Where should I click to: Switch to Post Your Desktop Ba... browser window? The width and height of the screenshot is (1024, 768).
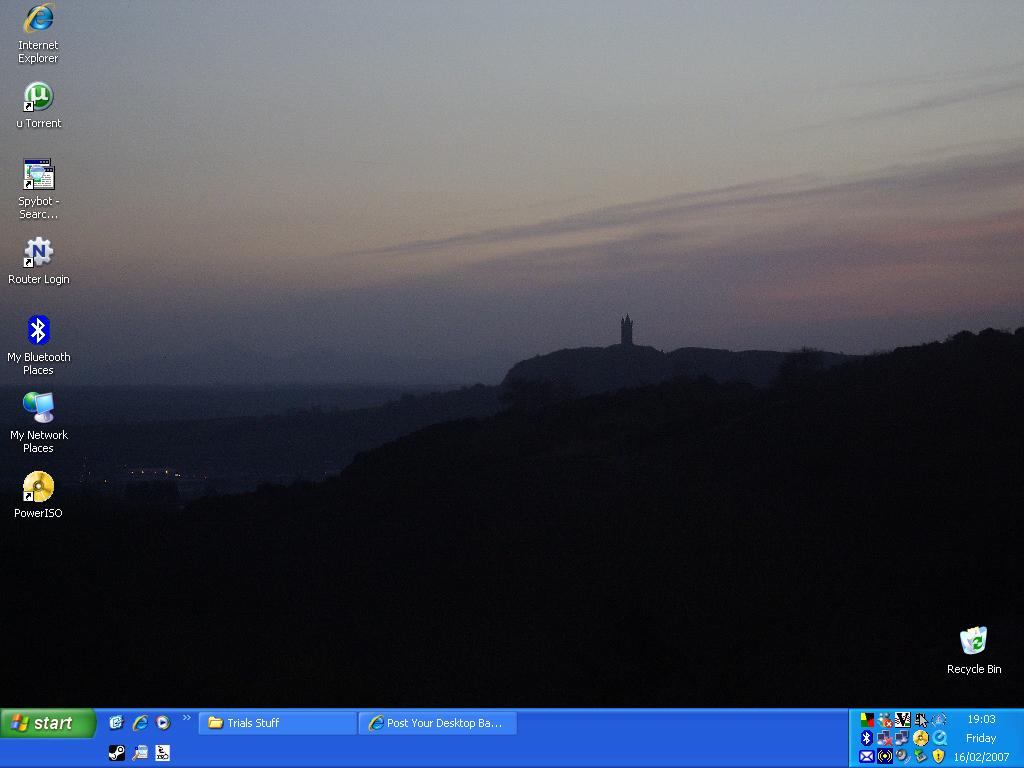(438, 723)
